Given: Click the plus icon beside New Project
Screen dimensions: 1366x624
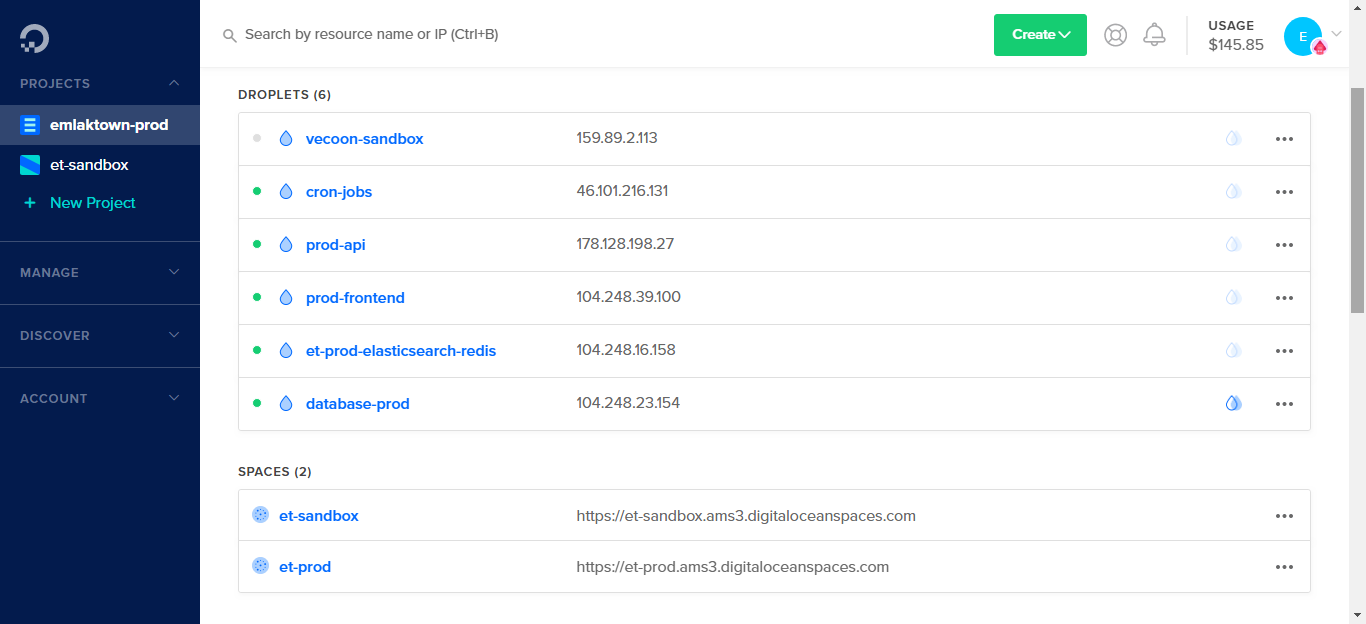Looking at the screenshot, I should (x=30, y=203).
